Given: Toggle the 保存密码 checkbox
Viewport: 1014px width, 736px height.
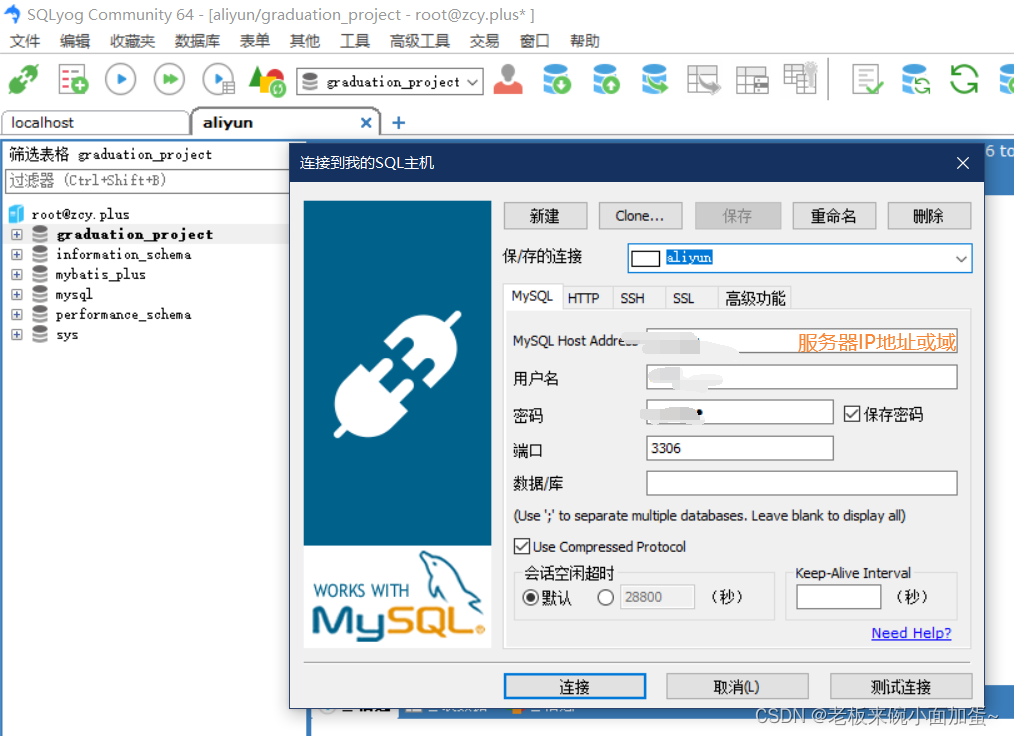Looking at the screenshot, I should point(852,414).
